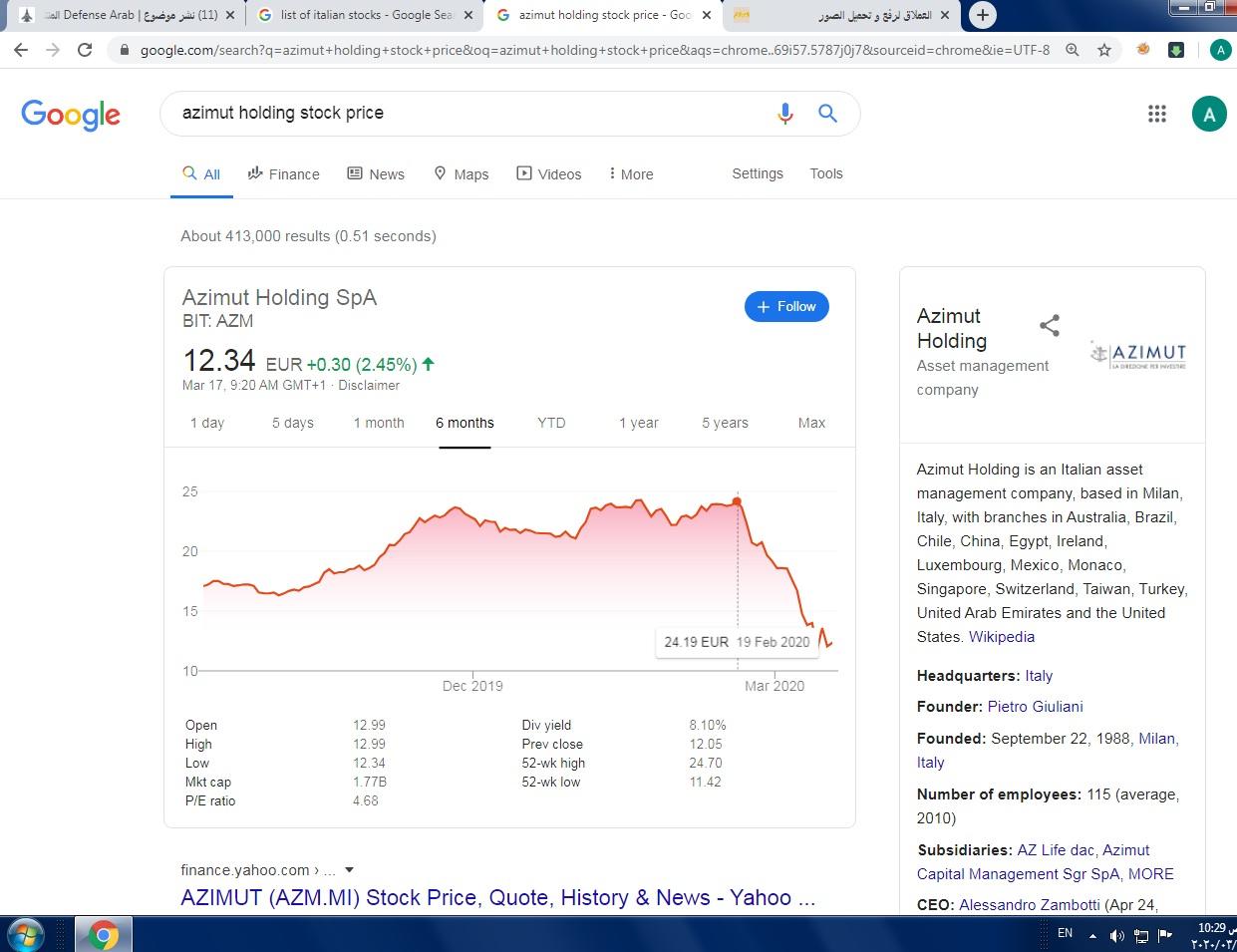This screenshot has height=952, width=1237.
Task: Share the Azimut Holding knowledge panel
Action: click(x=1050, y=325)
